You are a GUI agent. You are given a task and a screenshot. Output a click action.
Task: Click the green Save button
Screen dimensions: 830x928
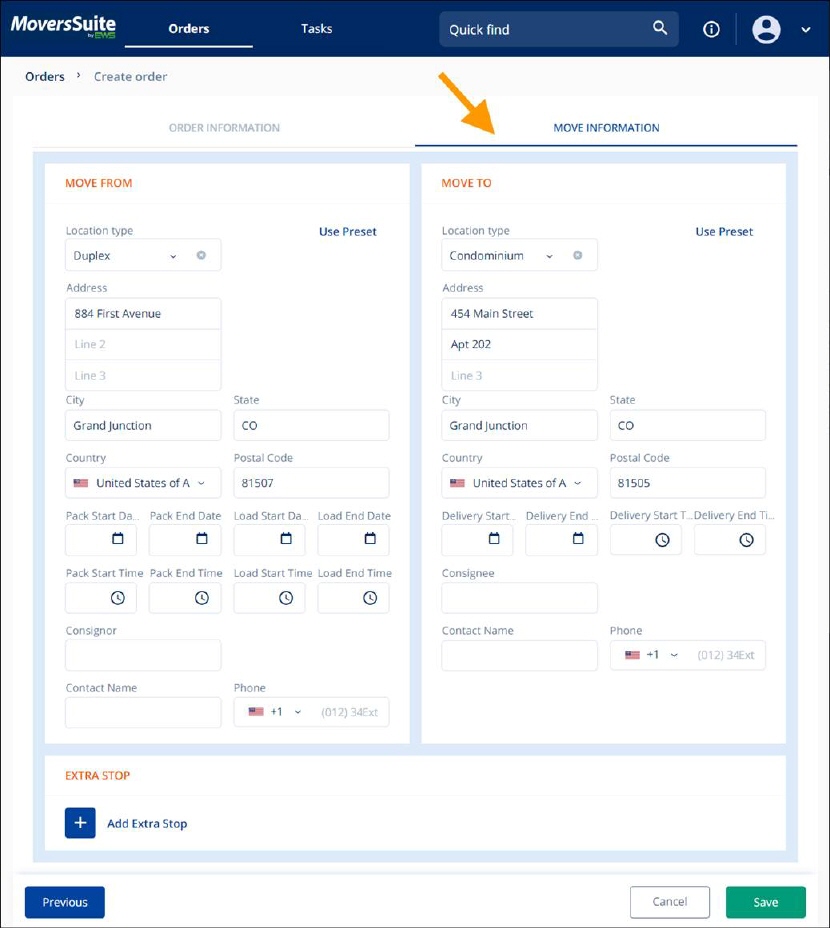(765, 902)
